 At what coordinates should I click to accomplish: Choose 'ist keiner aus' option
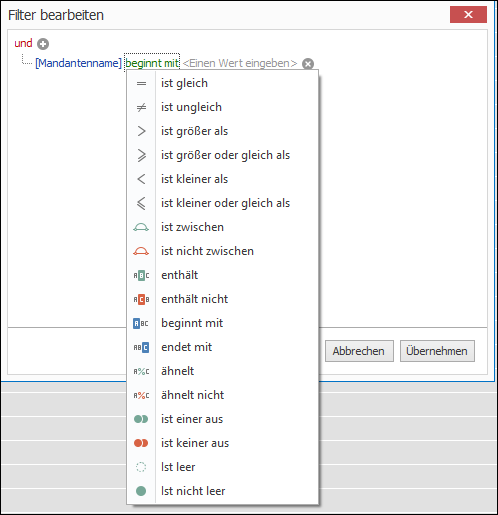222,443
